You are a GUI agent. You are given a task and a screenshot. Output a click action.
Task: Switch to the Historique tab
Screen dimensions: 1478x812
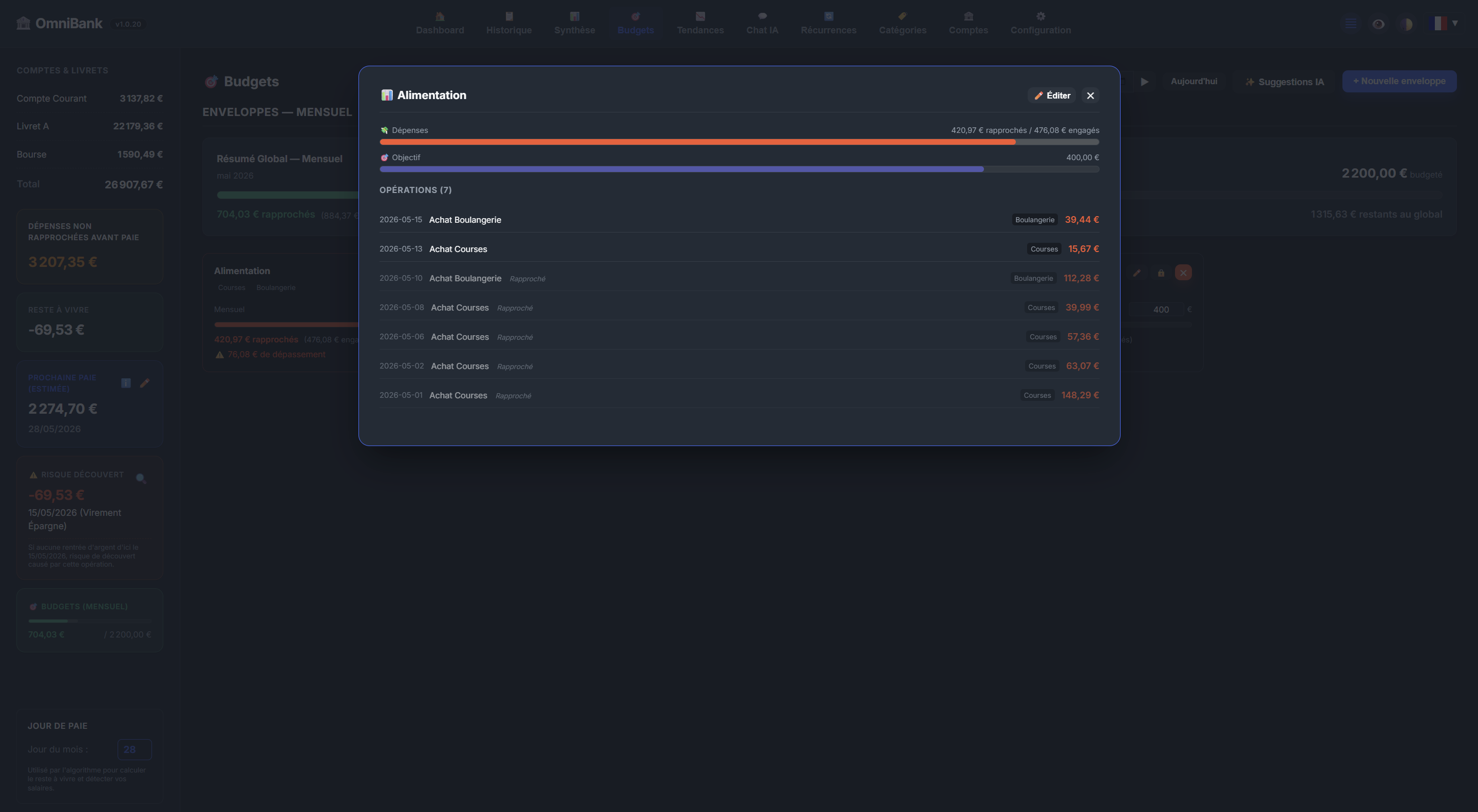click(509, 24)
